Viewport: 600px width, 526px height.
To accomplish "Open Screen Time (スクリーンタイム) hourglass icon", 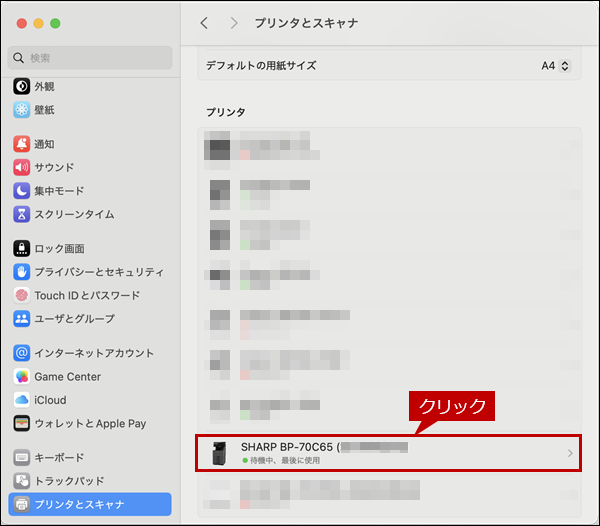I will tap(22, 214).
